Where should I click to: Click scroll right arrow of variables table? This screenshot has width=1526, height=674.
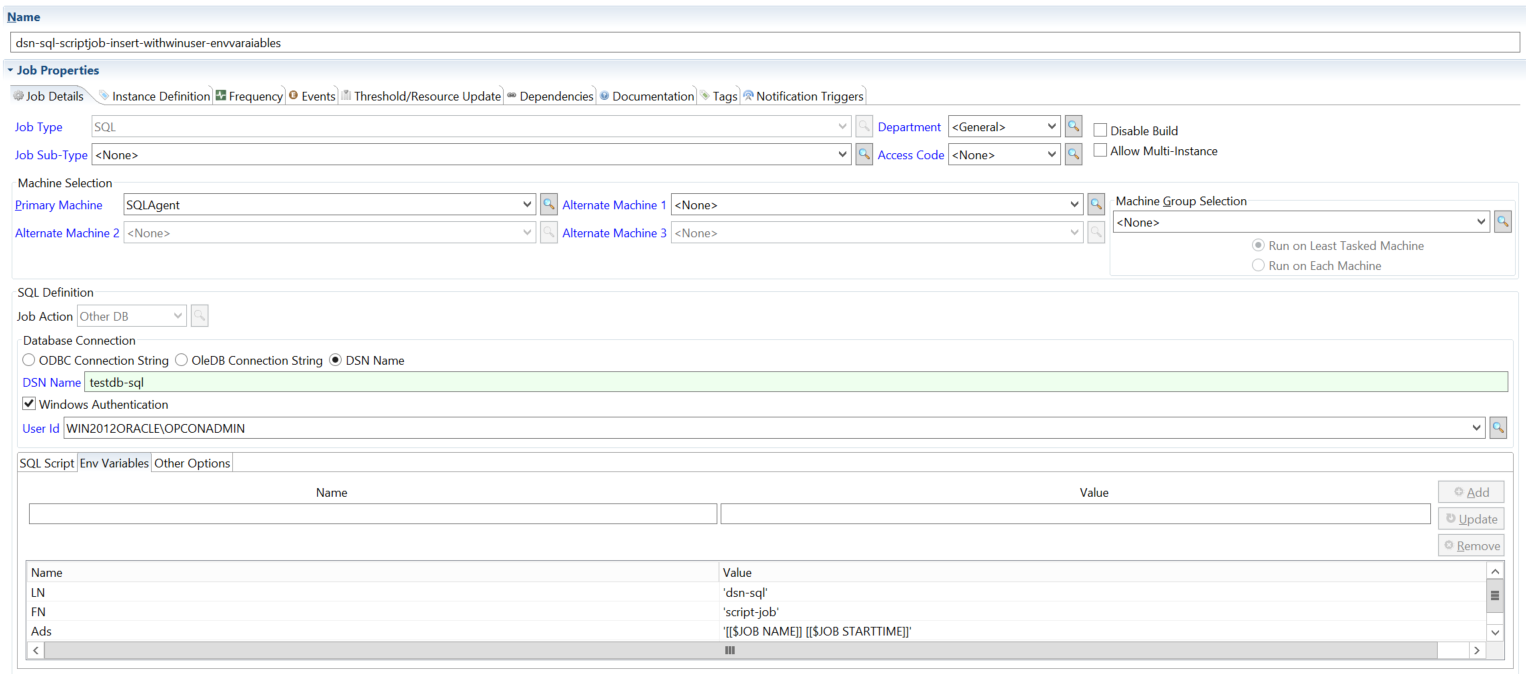(1476, 650)
